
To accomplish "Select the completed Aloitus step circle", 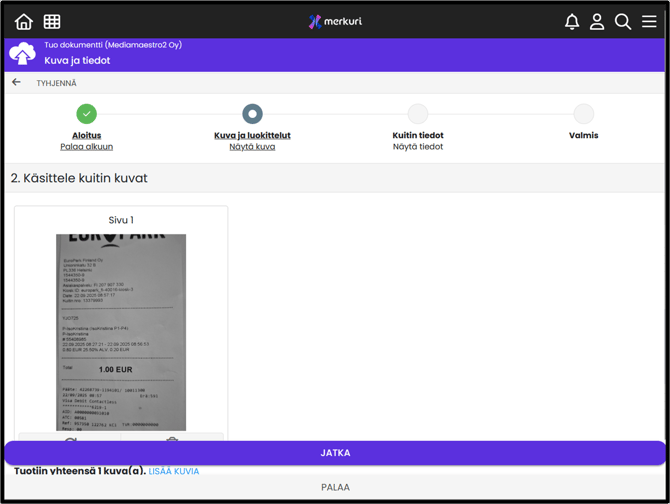I will [87, 114].
